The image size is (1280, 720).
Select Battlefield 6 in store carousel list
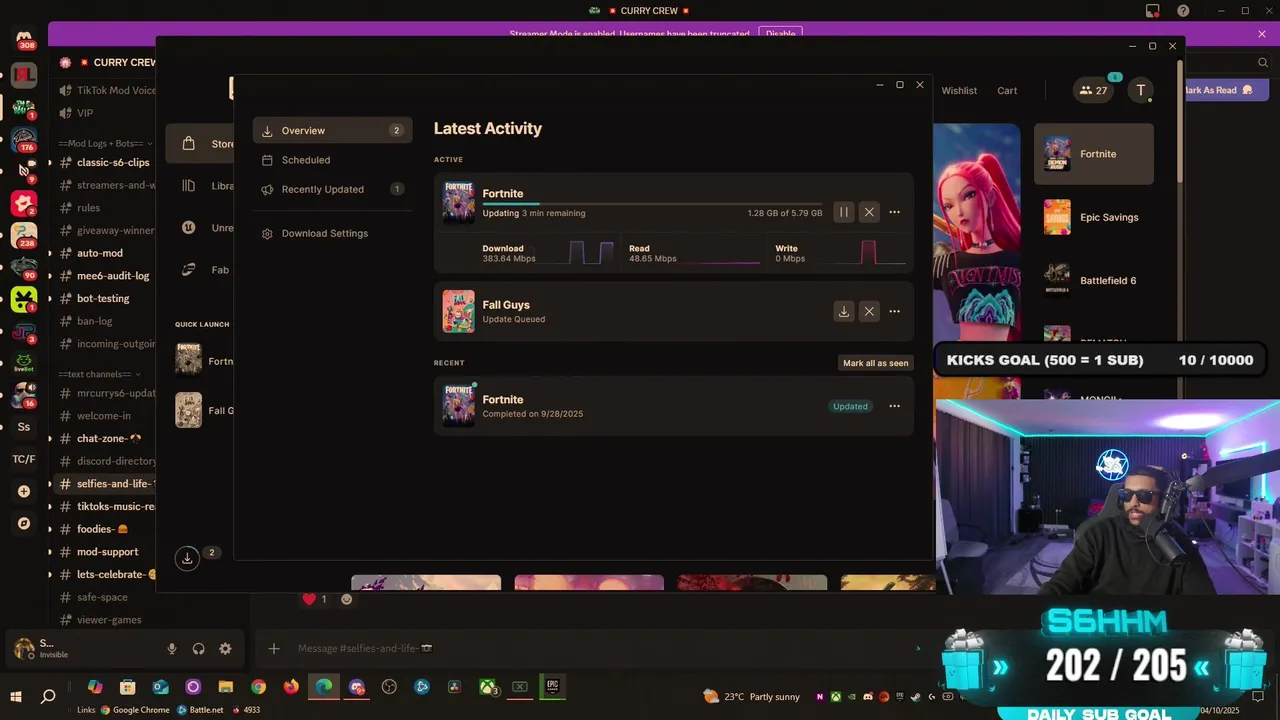(x=1094, y=280)
